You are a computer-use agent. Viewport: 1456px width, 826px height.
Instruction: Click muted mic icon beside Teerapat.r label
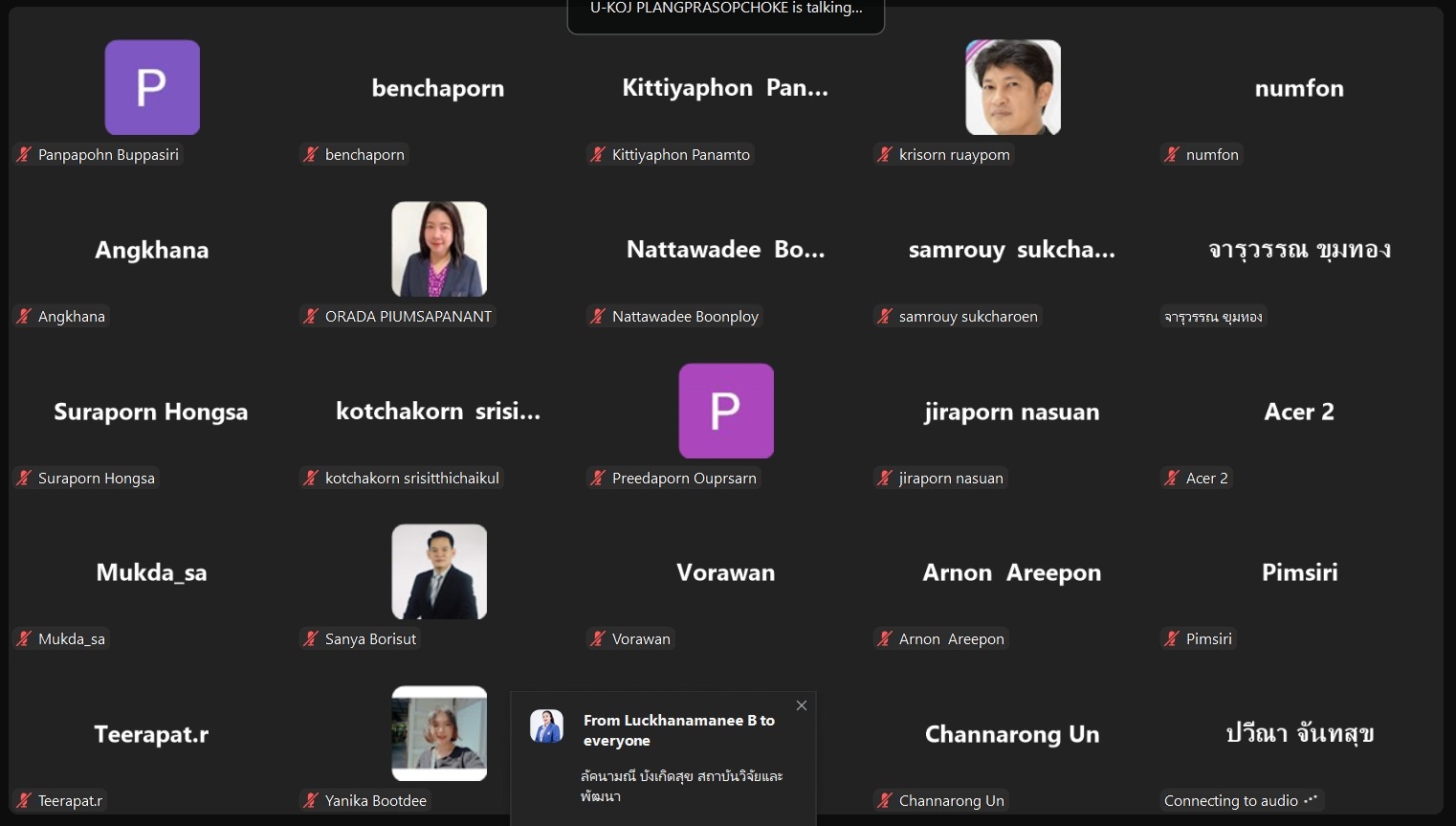[x=24, y=800]
